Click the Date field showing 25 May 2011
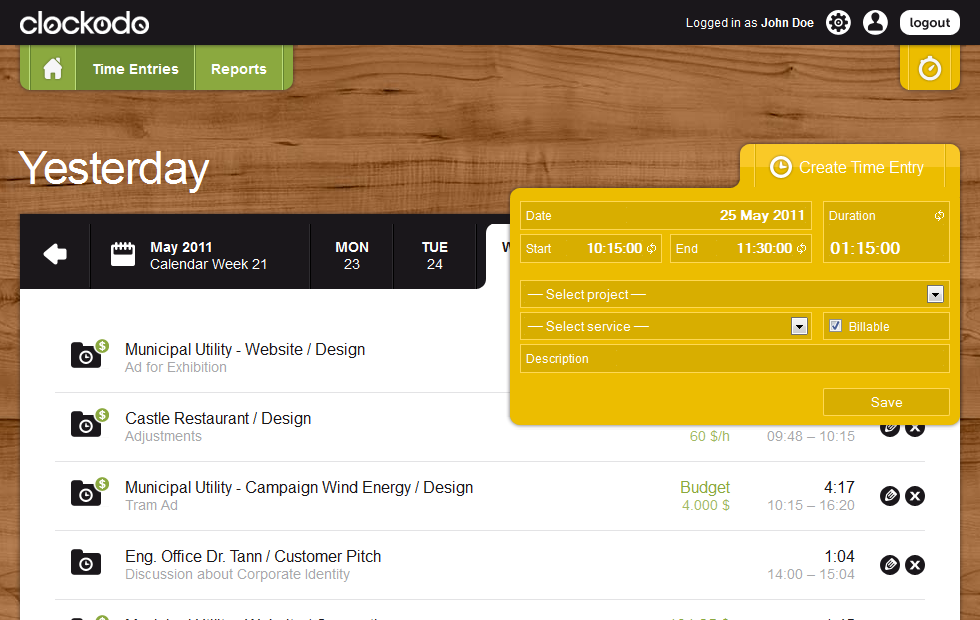 [x=666, y=216]
